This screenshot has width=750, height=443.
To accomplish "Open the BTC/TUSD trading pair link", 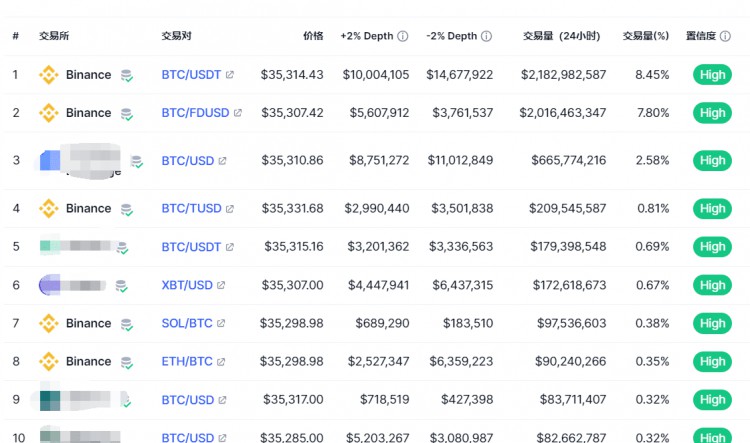I will click(x=191, y=209).
